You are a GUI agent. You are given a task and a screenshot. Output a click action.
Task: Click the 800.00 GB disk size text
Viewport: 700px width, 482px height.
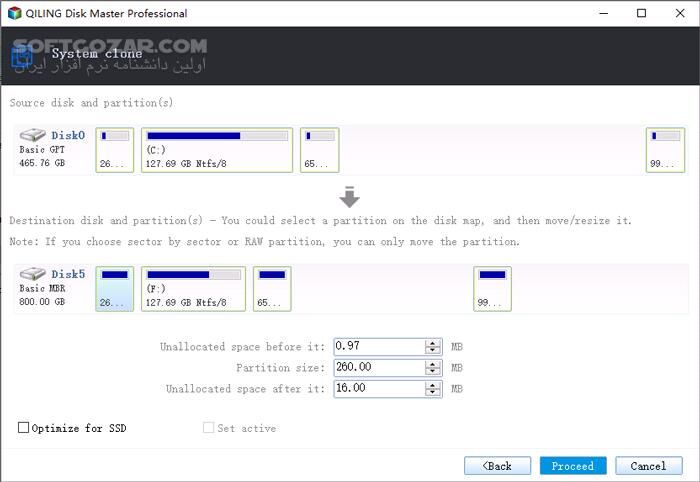(x=42, y=302)
